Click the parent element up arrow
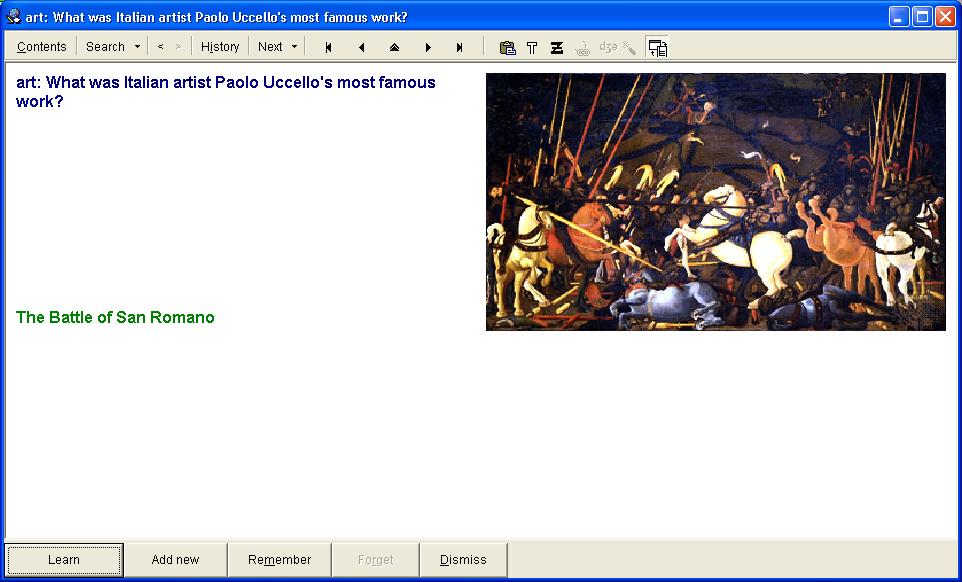 [394, 47]
